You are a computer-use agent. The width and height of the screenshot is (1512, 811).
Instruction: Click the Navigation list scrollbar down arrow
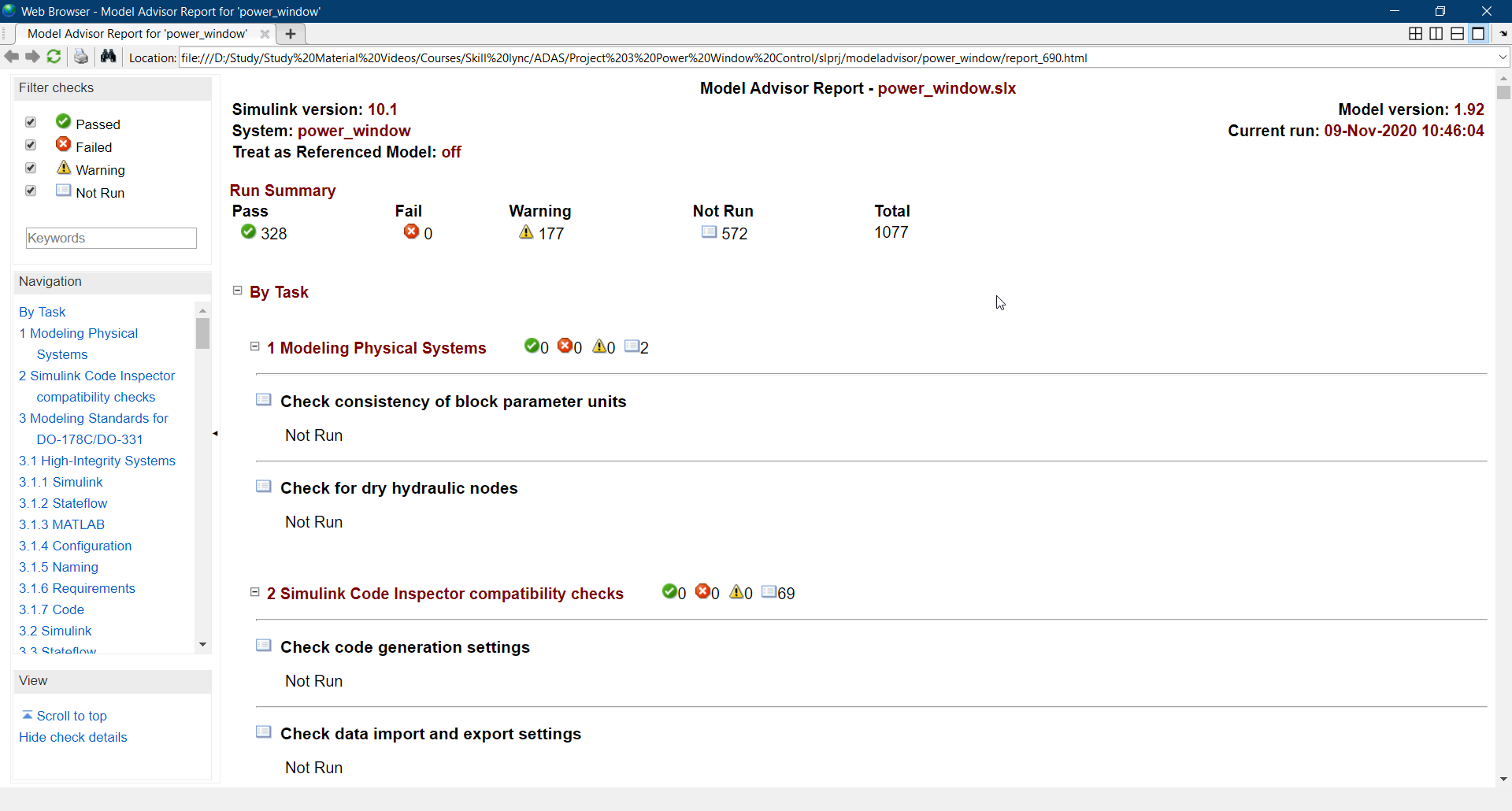point(202,644)
